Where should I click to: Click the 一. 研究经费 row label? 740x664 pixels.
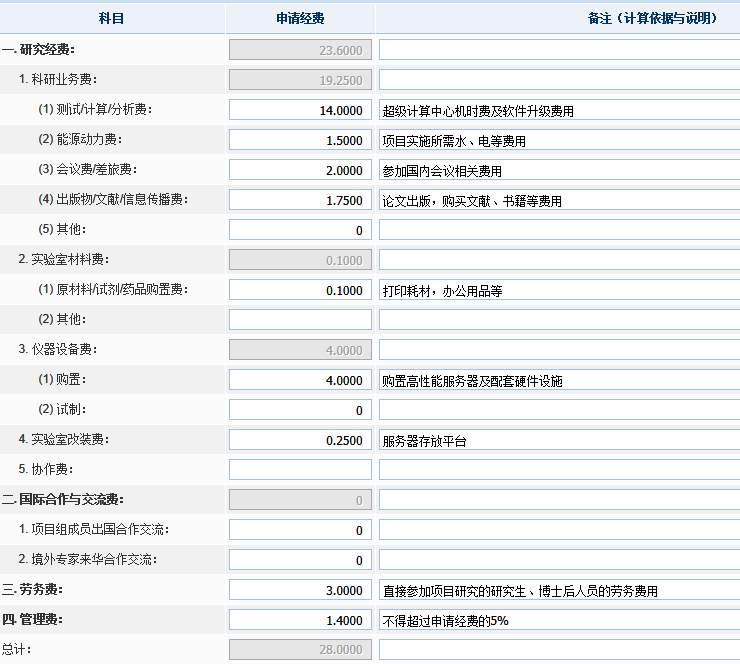38,50
